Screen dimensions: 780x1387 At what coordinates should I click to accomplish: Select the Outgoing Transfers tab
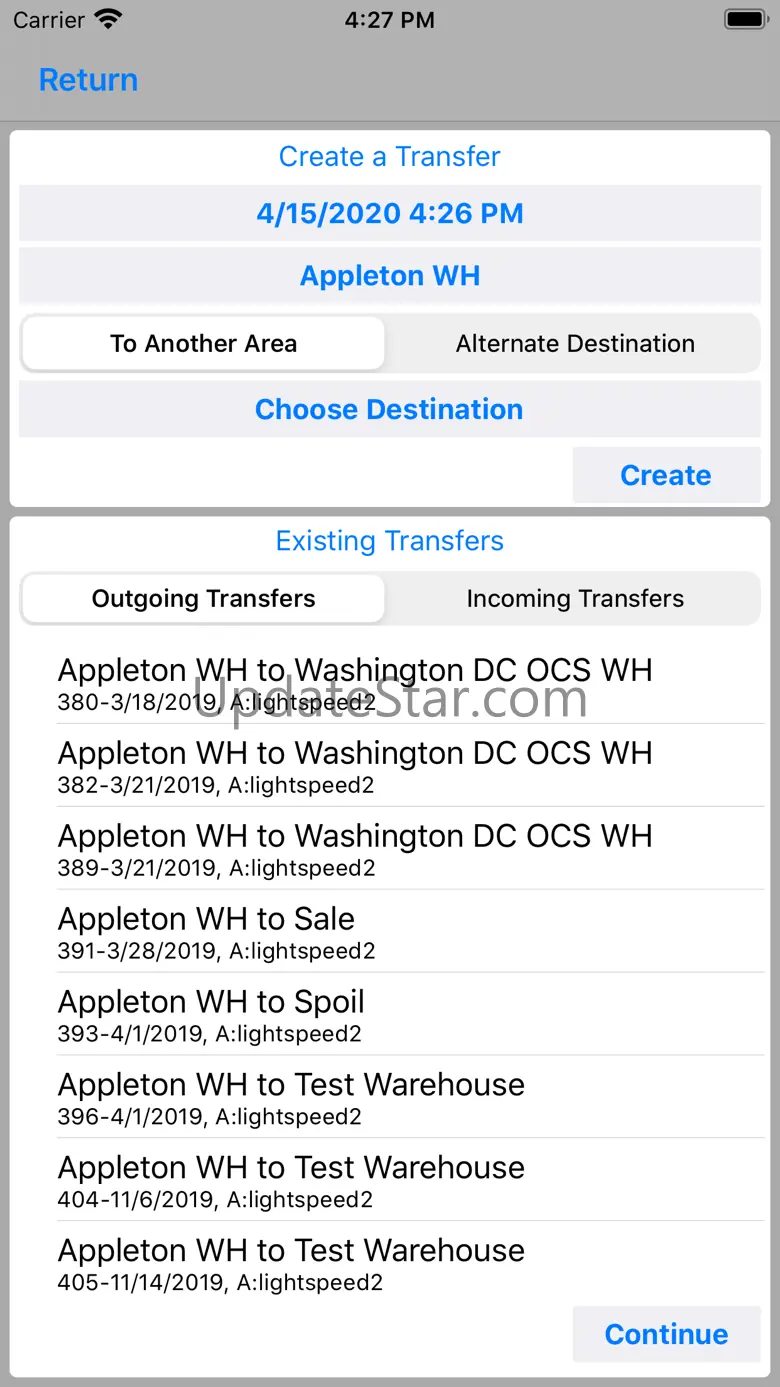click(x=203, y=599)
